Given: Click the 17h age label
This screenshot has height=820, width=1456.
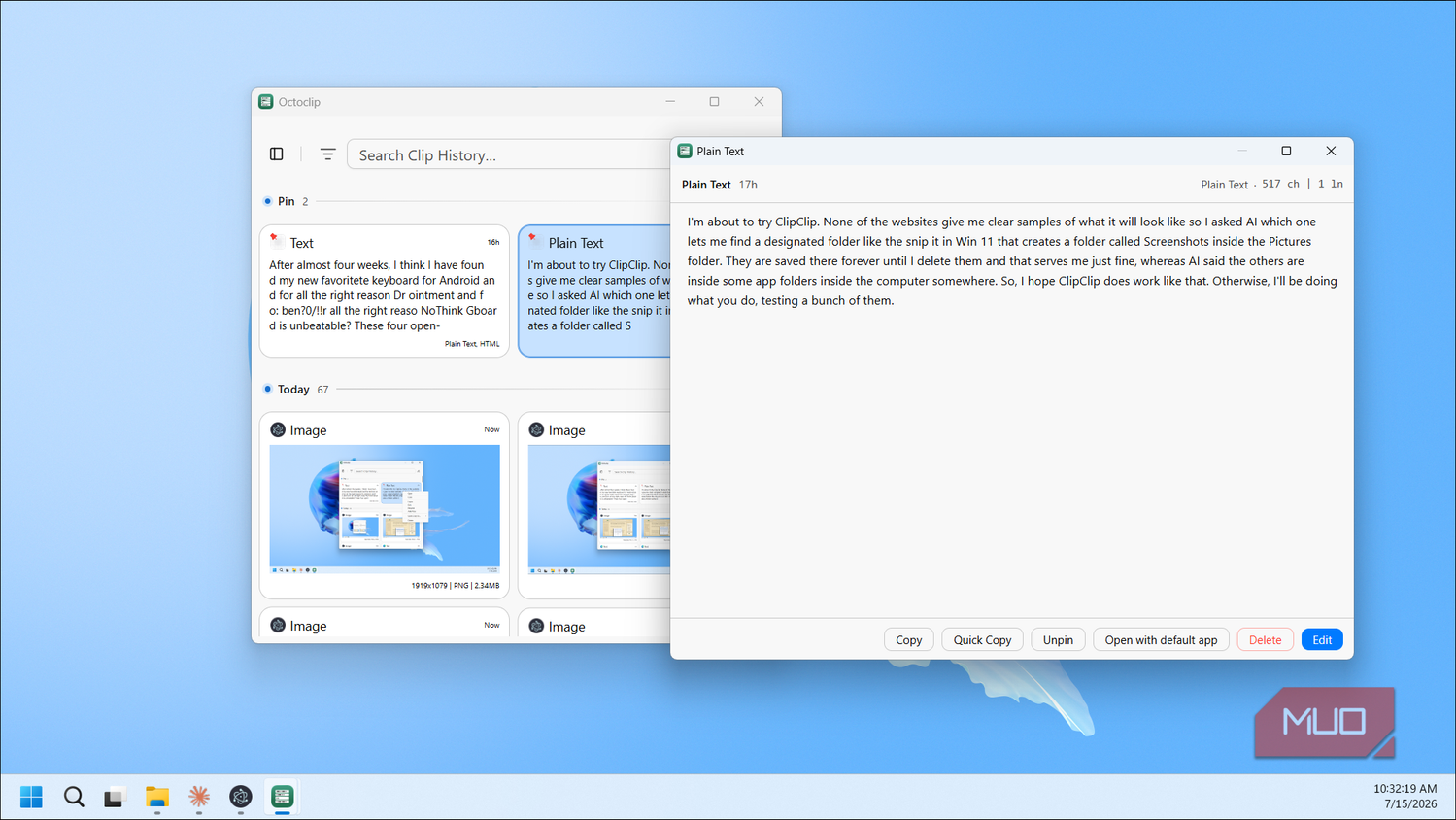Looking at the screenshot, I should [748, 185].
